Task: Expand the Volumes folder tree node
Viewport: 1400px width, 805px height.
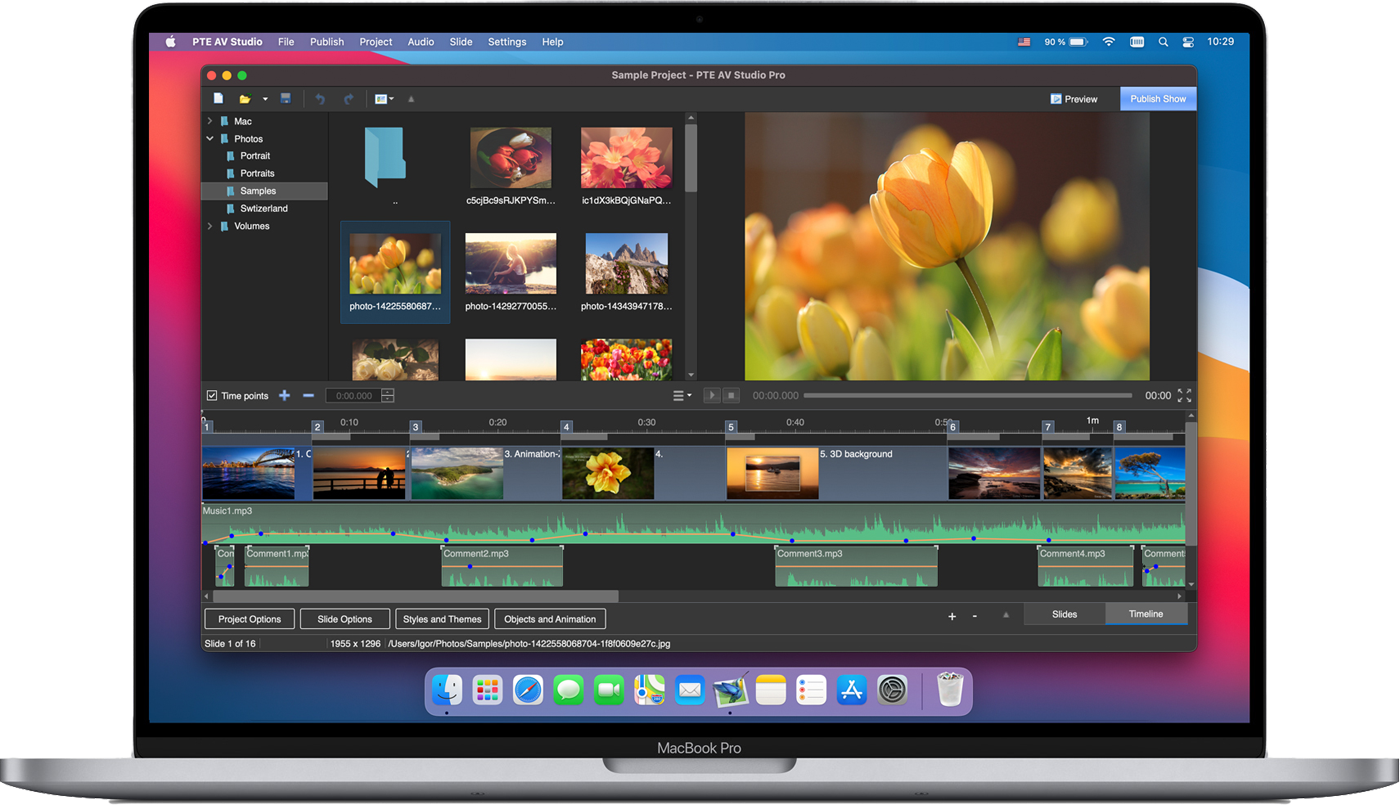Action: coord(210,226)
